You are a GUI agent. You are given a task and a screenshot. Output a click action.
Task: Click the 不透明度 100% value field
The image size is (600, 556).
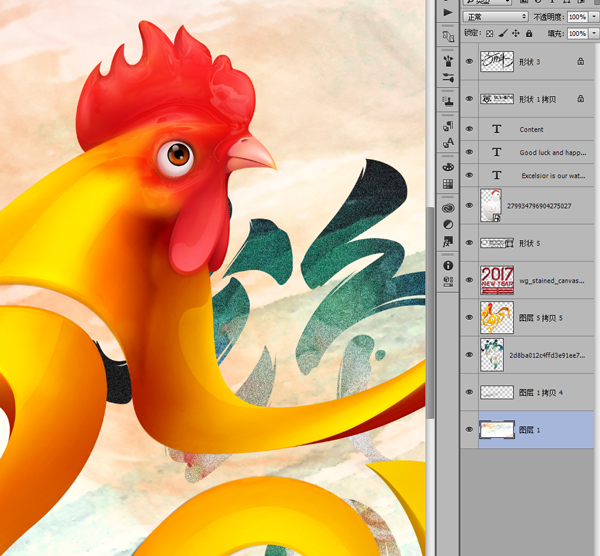577,17
